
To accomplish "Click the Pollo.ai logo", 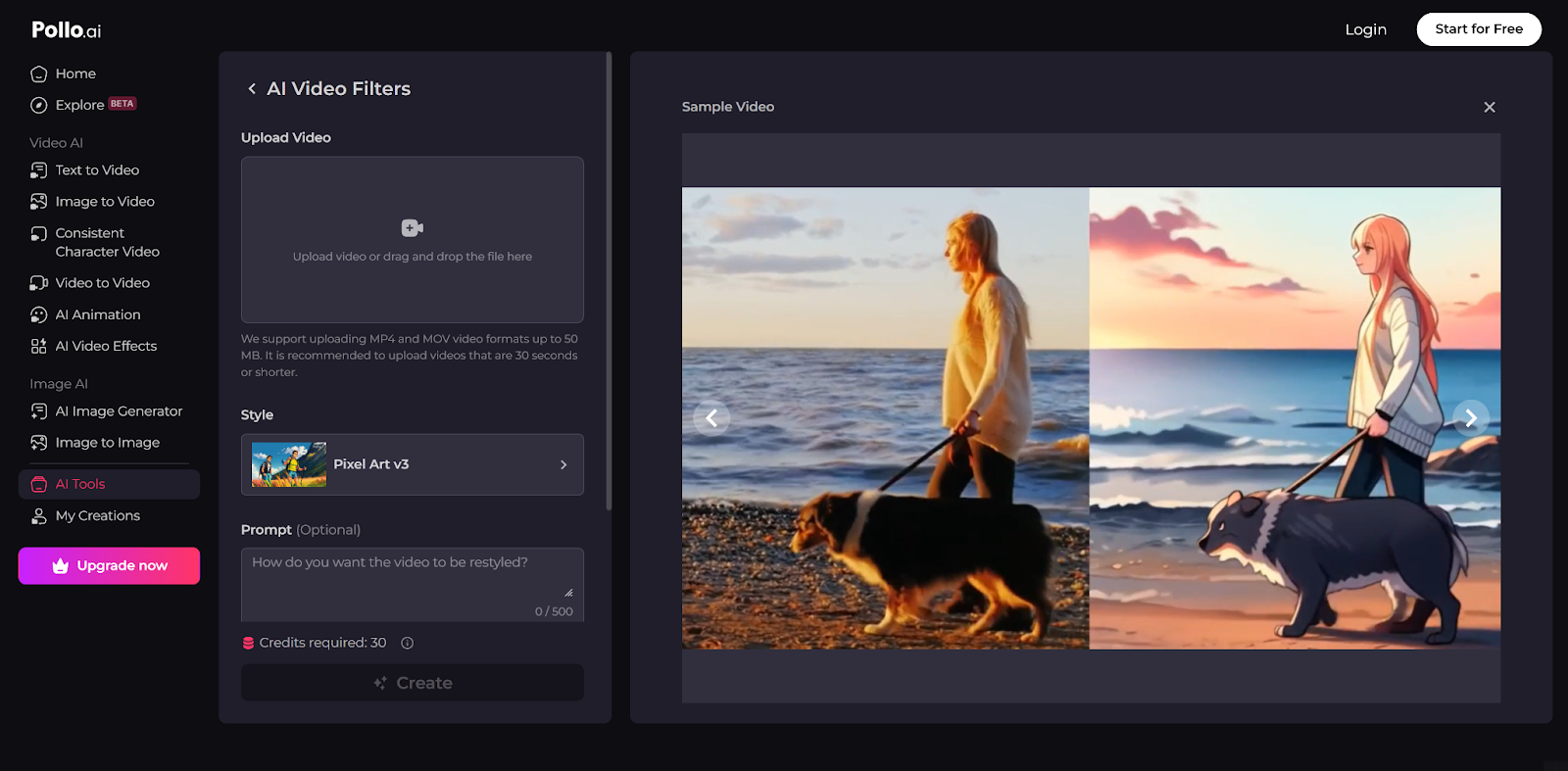I will [x=66, y=29].
